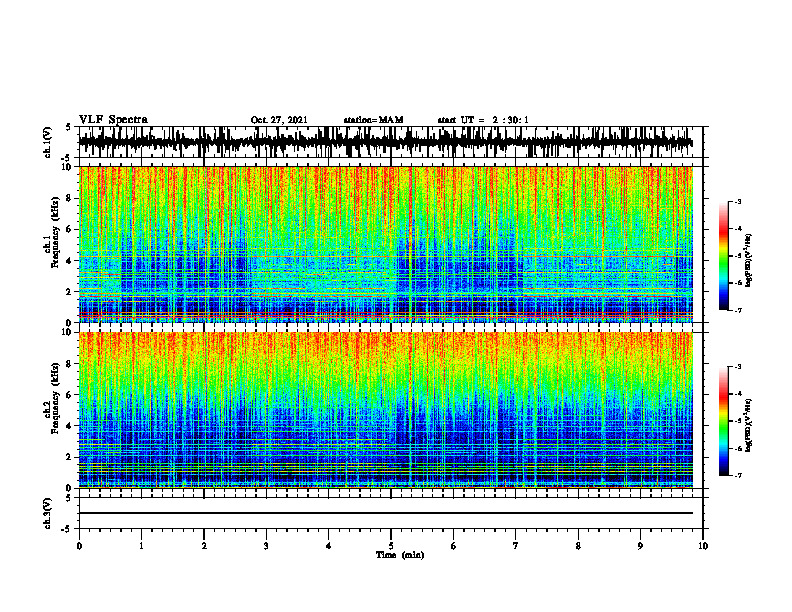Click time axis tick label "6"
Viewport: 792px width, 612px height.
click(454, 546)
